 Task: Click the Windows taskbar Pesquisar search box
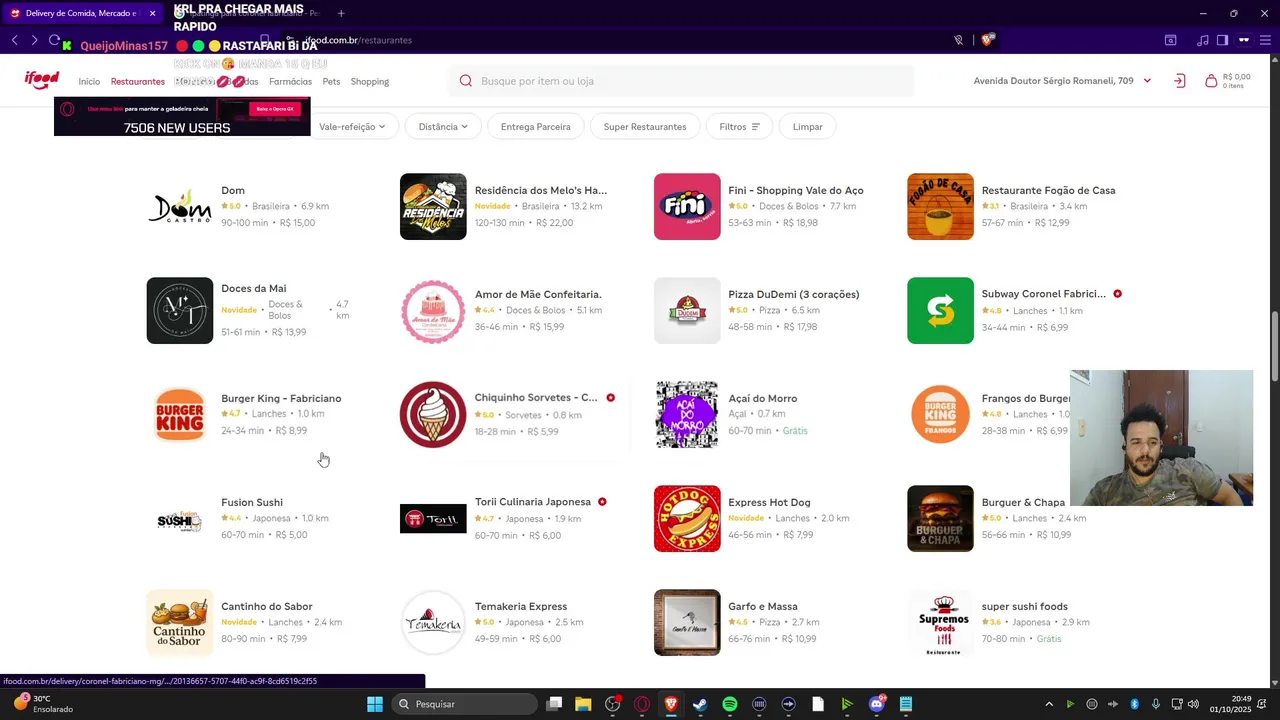[464, 704]
